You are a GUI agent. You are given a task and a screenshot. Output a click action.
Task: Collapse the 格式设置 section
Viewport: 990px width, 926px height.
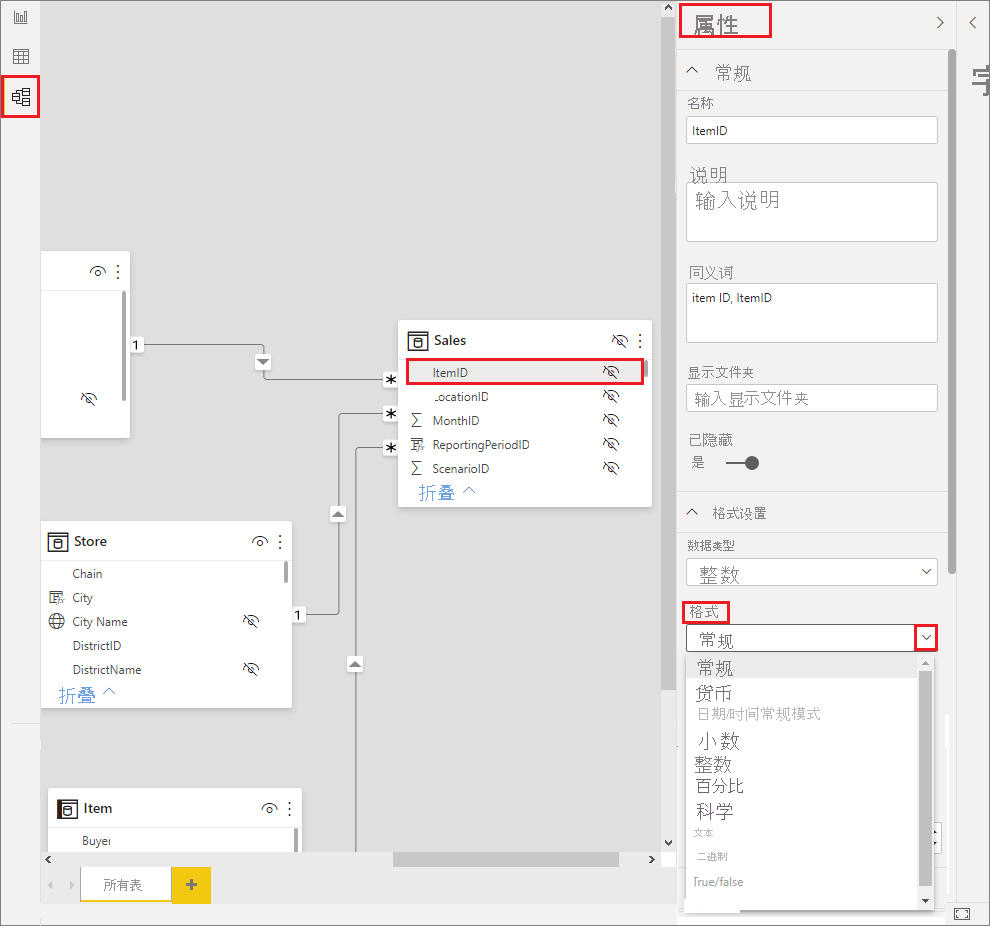(x=692, y=513)
